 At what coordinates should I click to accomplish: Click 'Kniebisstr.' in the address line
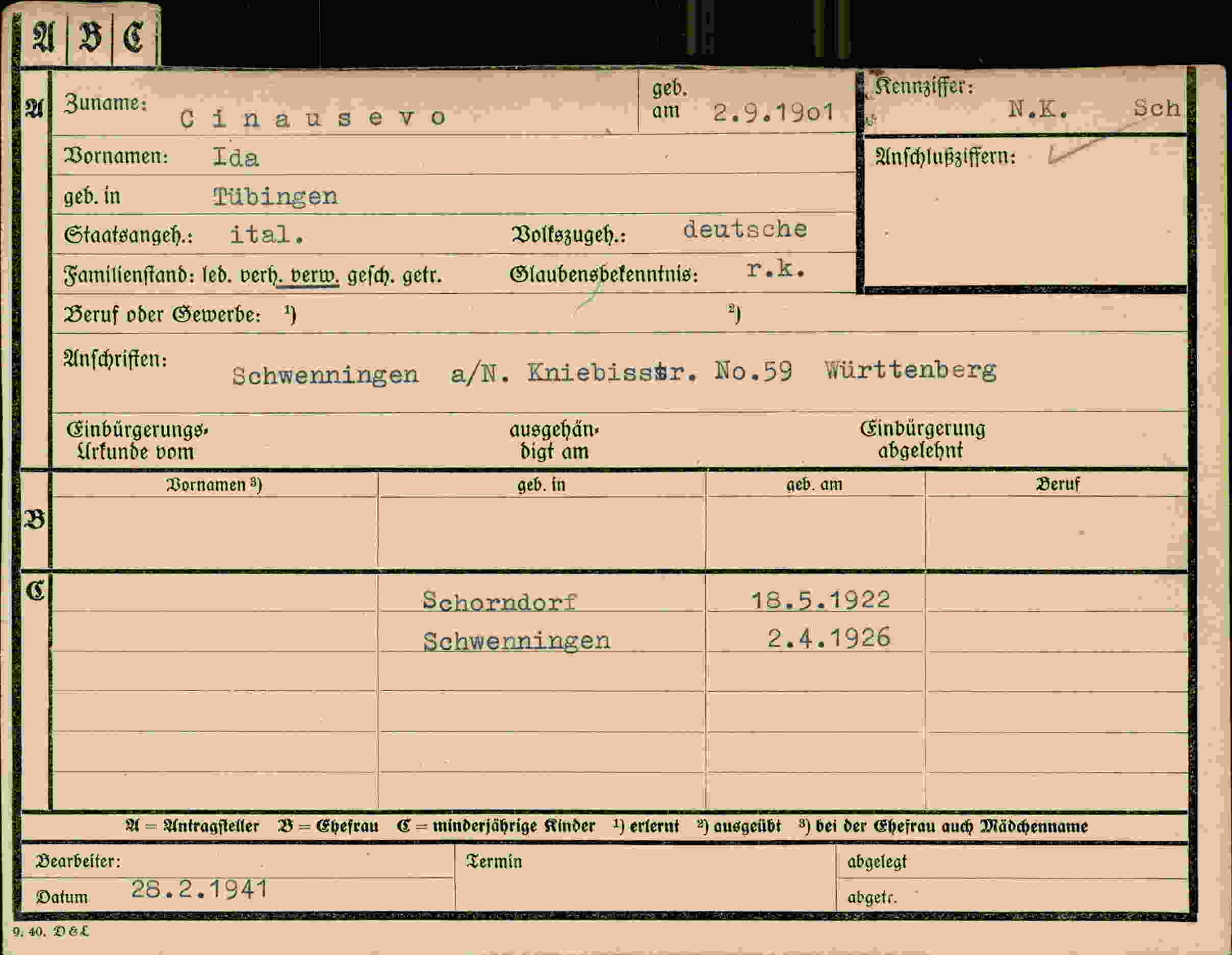point(612,372)
